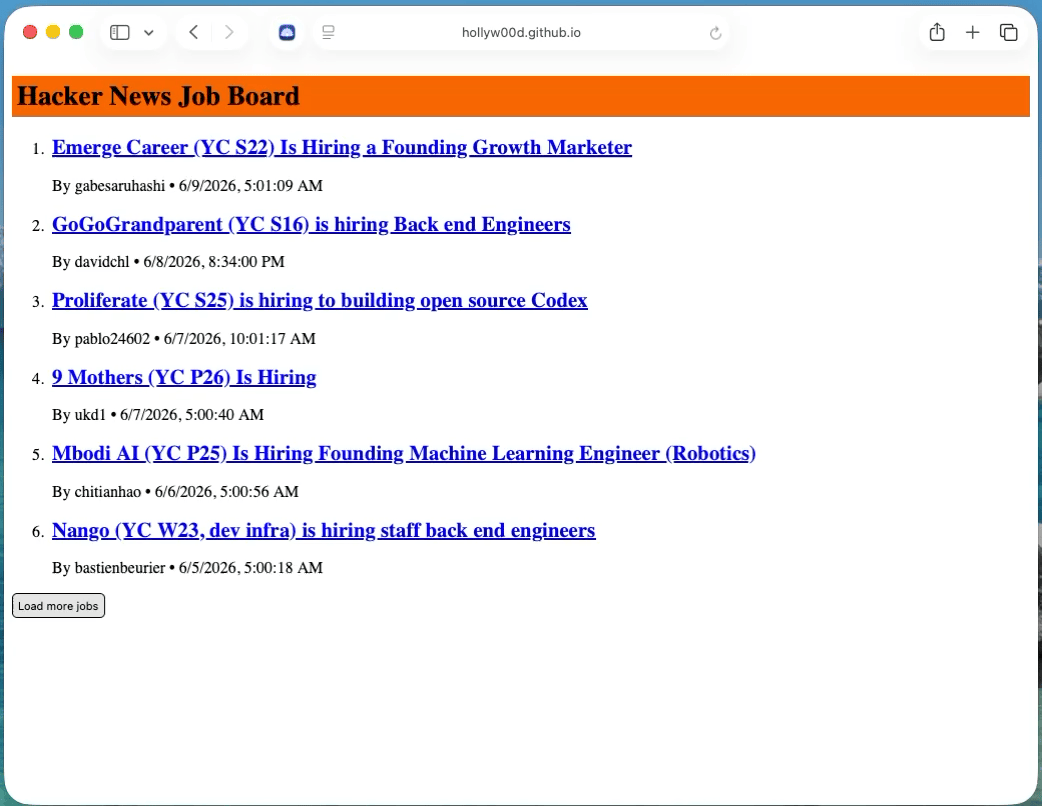This screenshot has height=806, width=1042.
Task: Select the byline 'By davidchl • 6/8/2026, 8:34:00 PM'
Action: tap(168, 262)
